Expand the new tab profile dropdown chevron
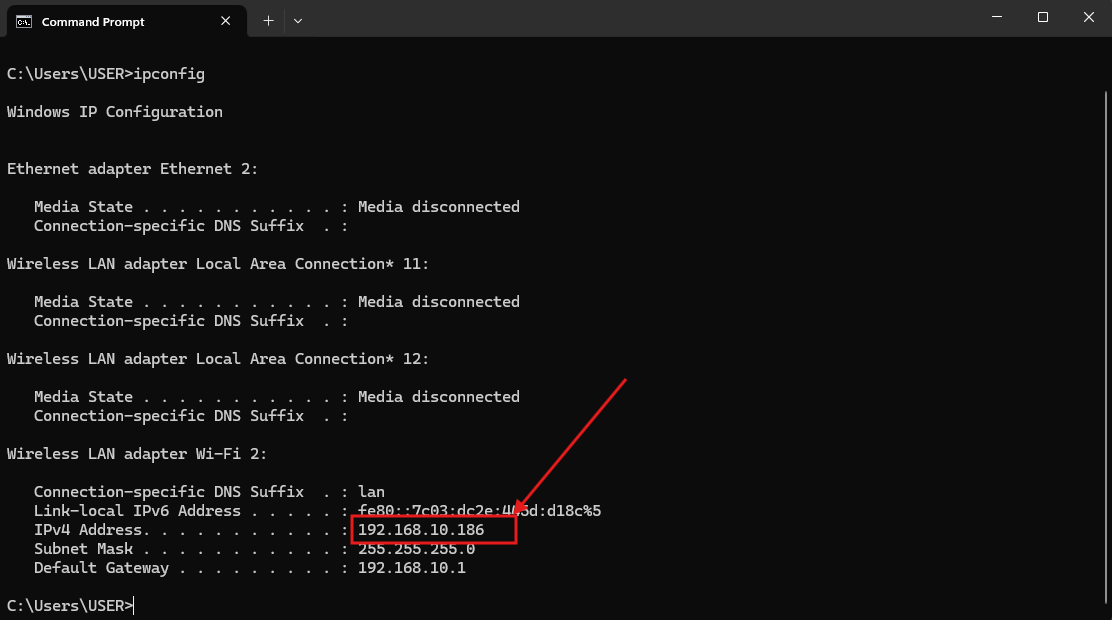This screenshot has width=1112, height=620. 298,20
